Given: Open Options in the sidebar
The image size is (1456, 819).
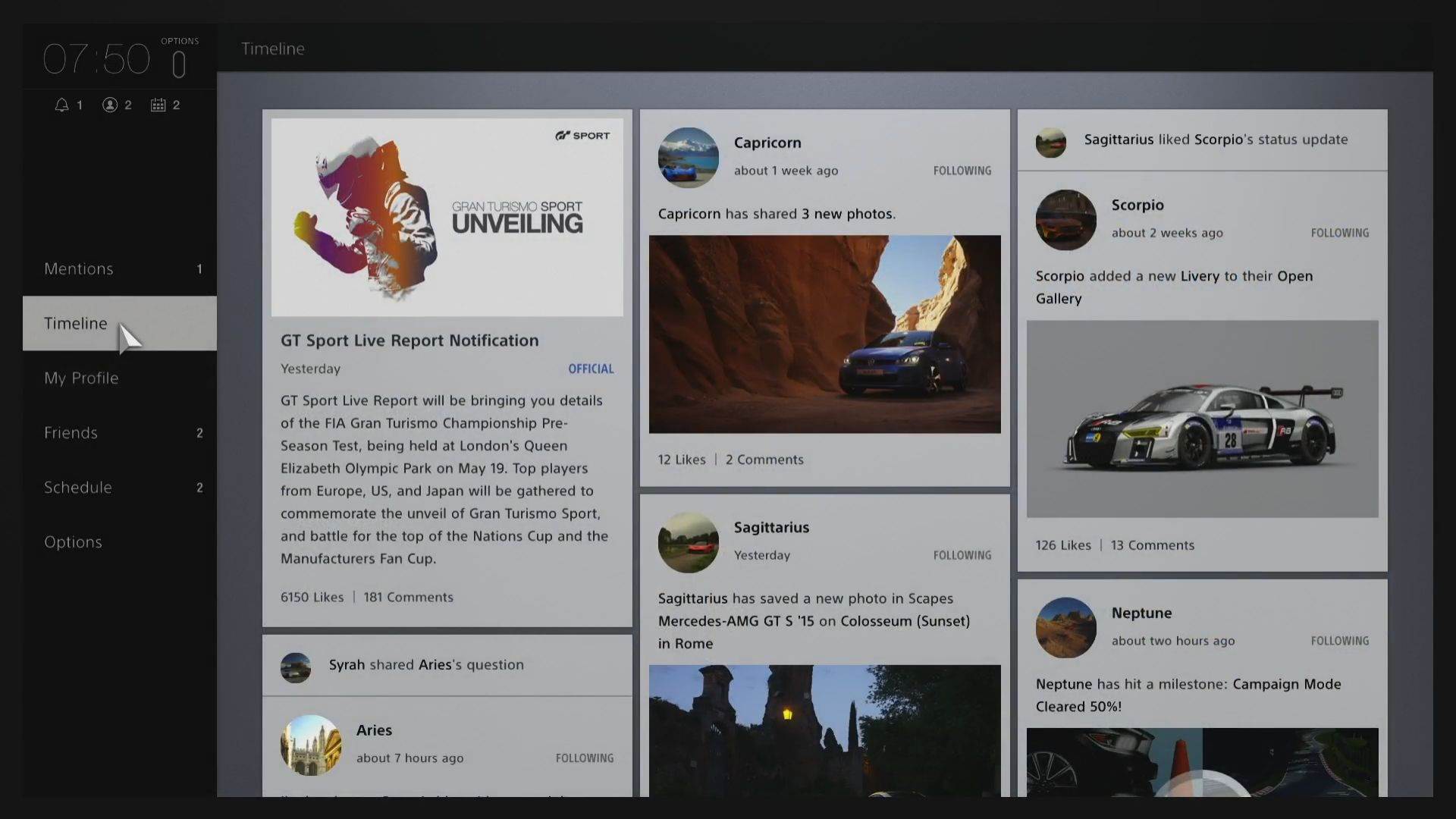Looking at the screenshot, I should tap(120, 541).
